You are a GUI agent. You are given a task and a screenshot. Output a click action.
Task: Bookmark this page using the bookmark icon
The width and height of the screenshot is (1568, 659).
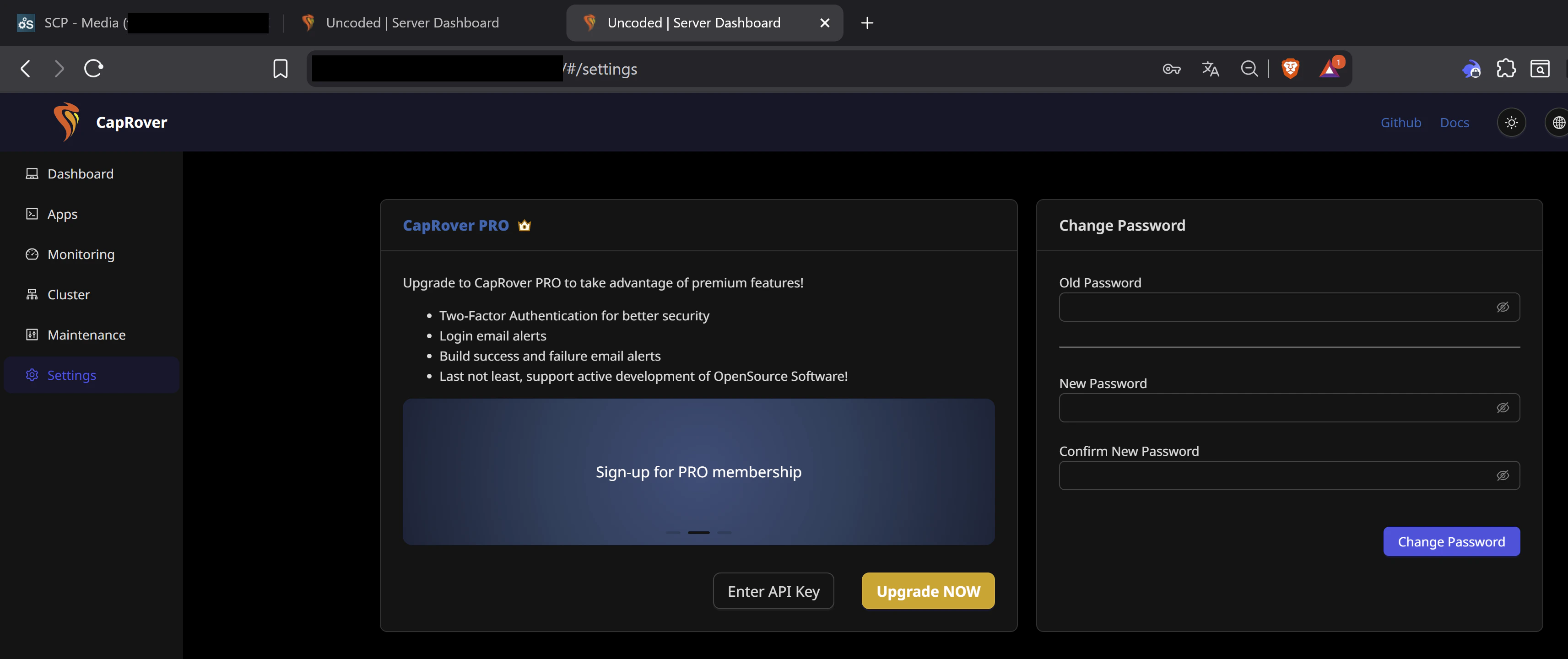pyautogui.click(x=280, y=69)
